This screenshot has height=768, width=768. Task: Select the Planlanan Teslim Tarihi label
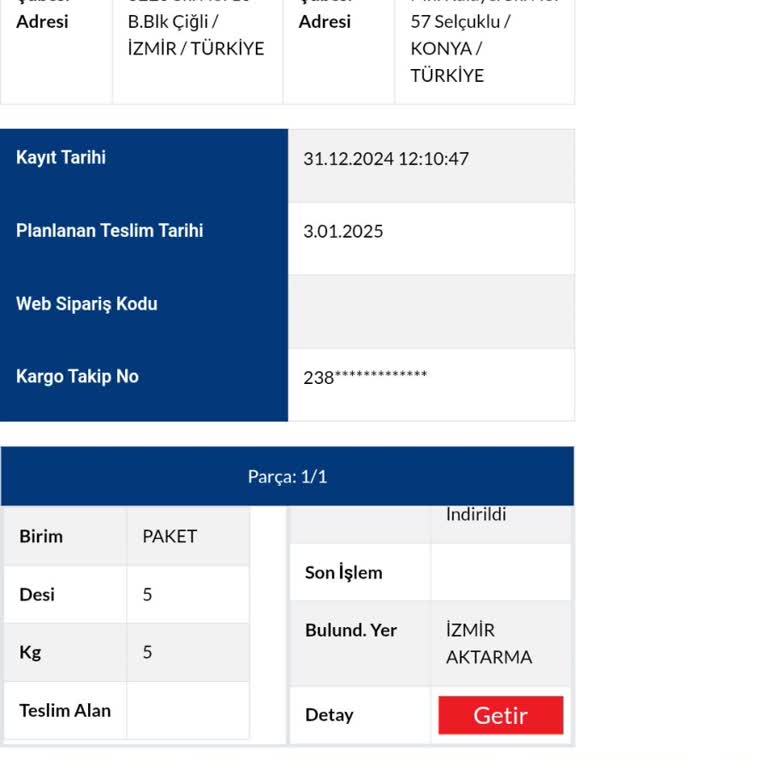pos(109,231)
